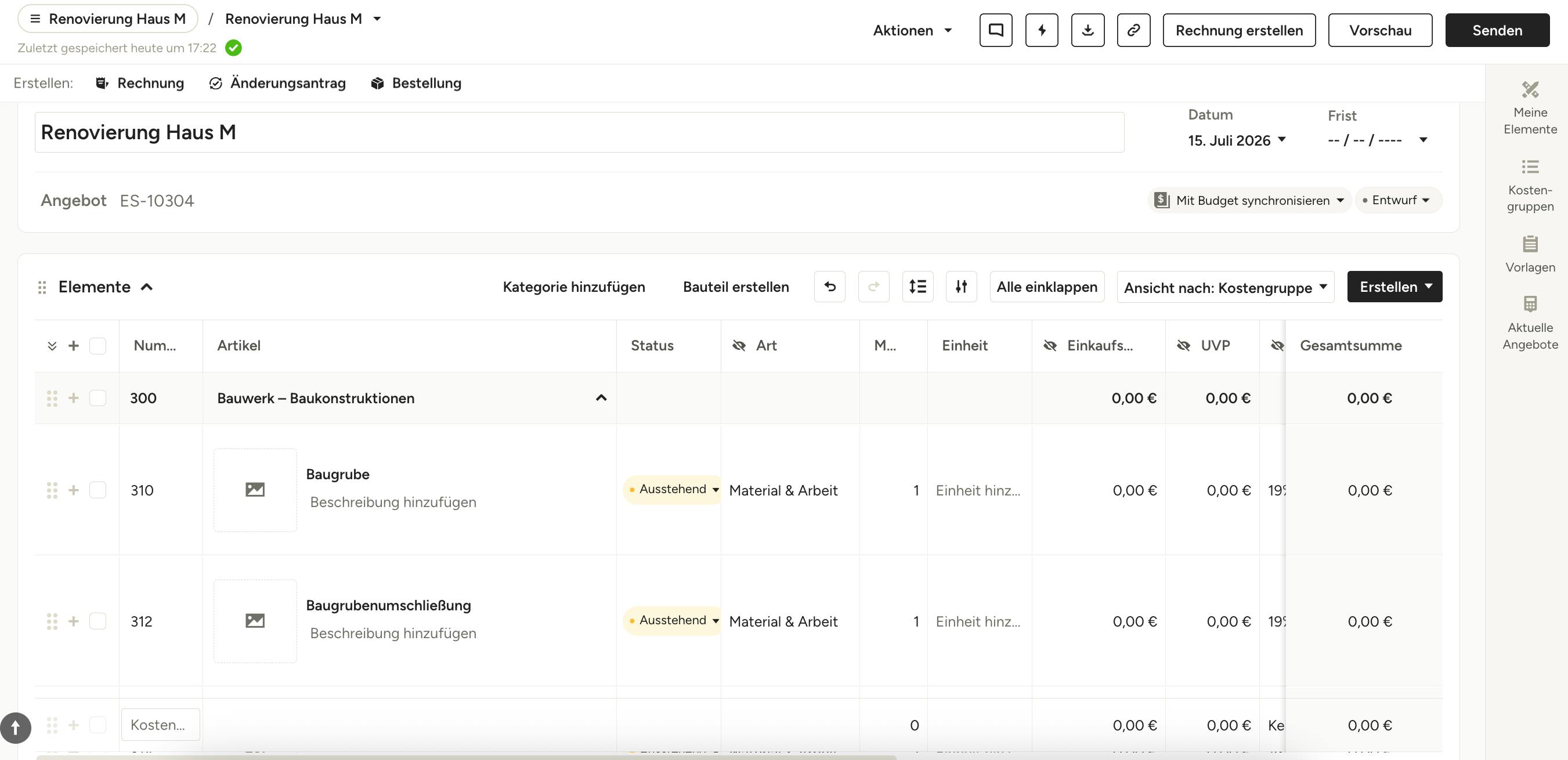1568x760 pixels.
Task: Click drag handle of Baugrubenumschließung row
Action: pos(52,621)
